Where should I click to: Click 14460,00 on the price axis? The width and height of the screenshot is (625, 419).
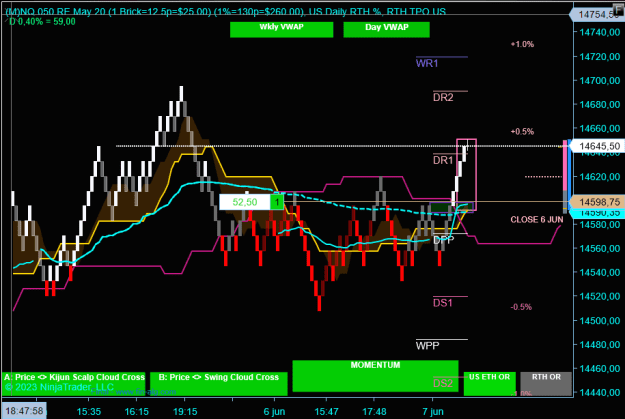[599, 368]
